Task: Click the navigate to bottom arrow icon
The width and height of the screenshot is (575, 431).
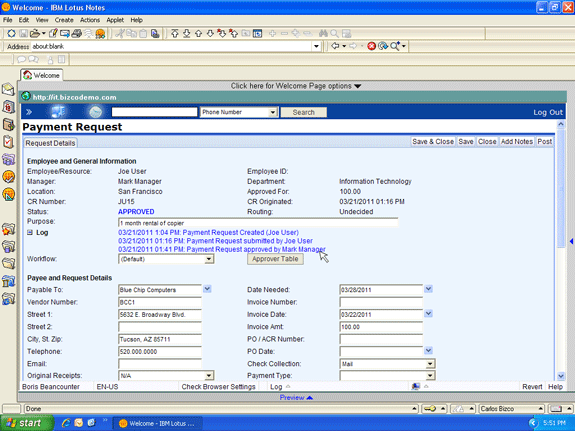Action: tap(186, 34)
